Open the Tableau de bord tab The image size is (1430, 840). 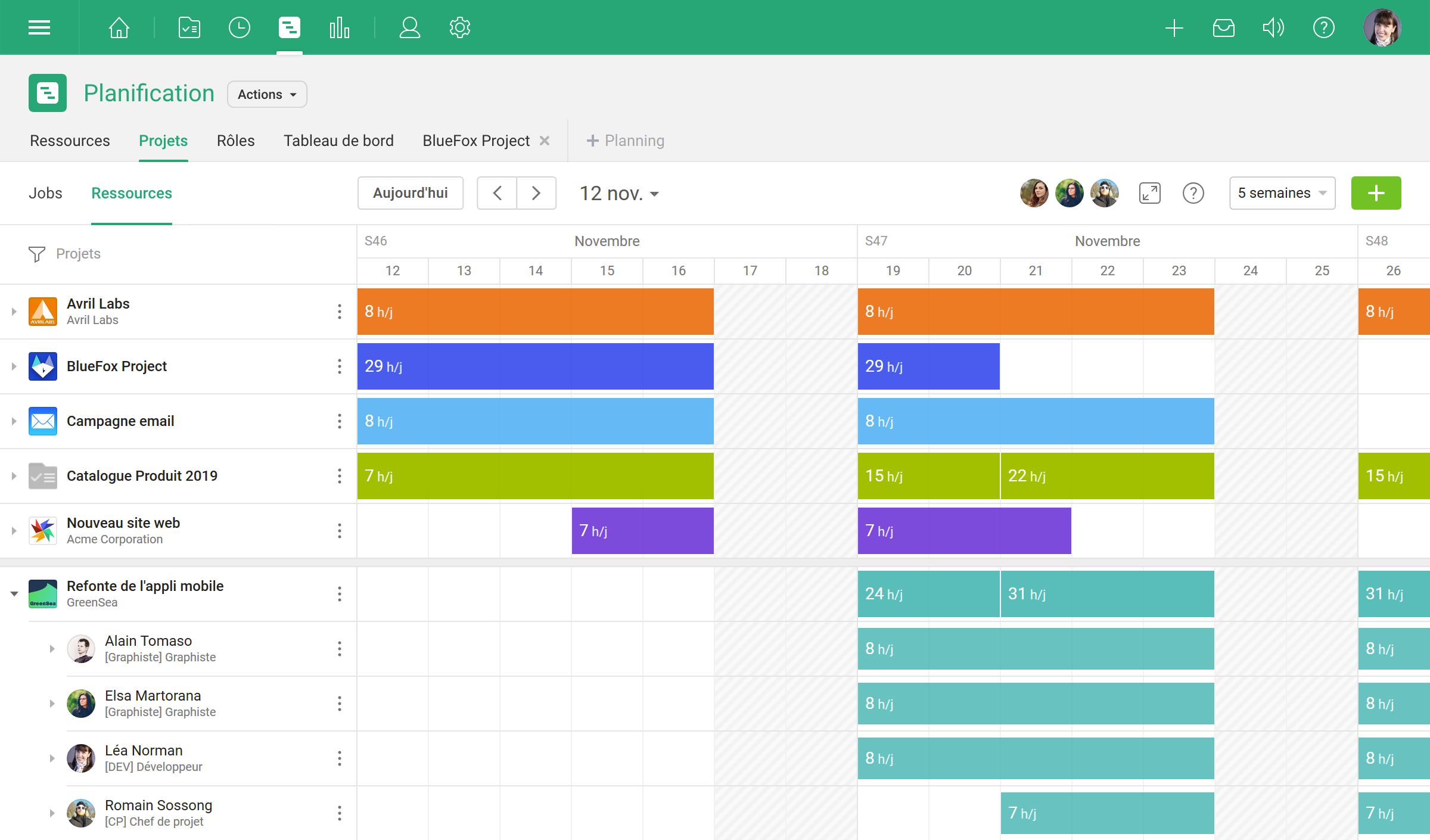338,141
